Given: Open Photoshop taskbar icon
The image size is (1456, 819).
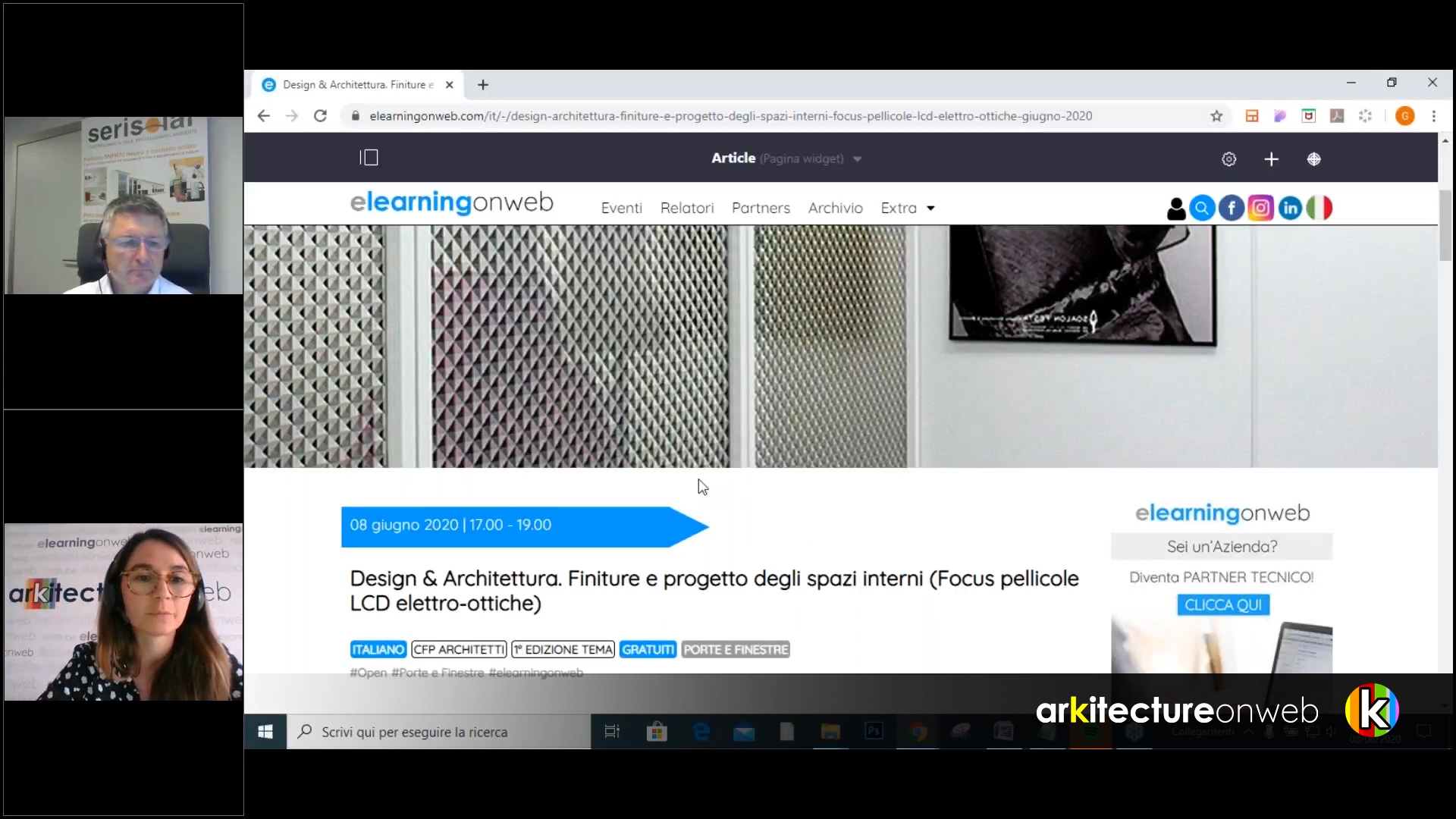Looking at the screenshot, I should pyautogui.click(x=874, y=732).
